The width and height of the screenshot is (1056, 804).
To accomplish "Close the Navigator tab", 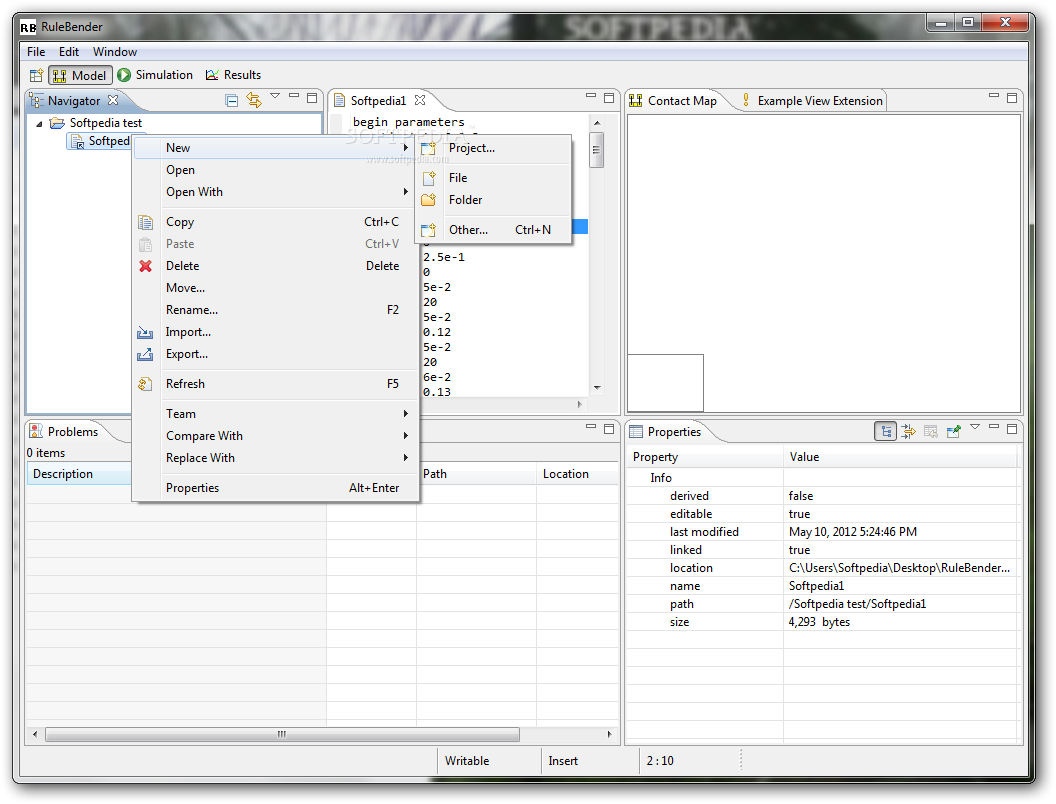I will [x=113, y=100].
